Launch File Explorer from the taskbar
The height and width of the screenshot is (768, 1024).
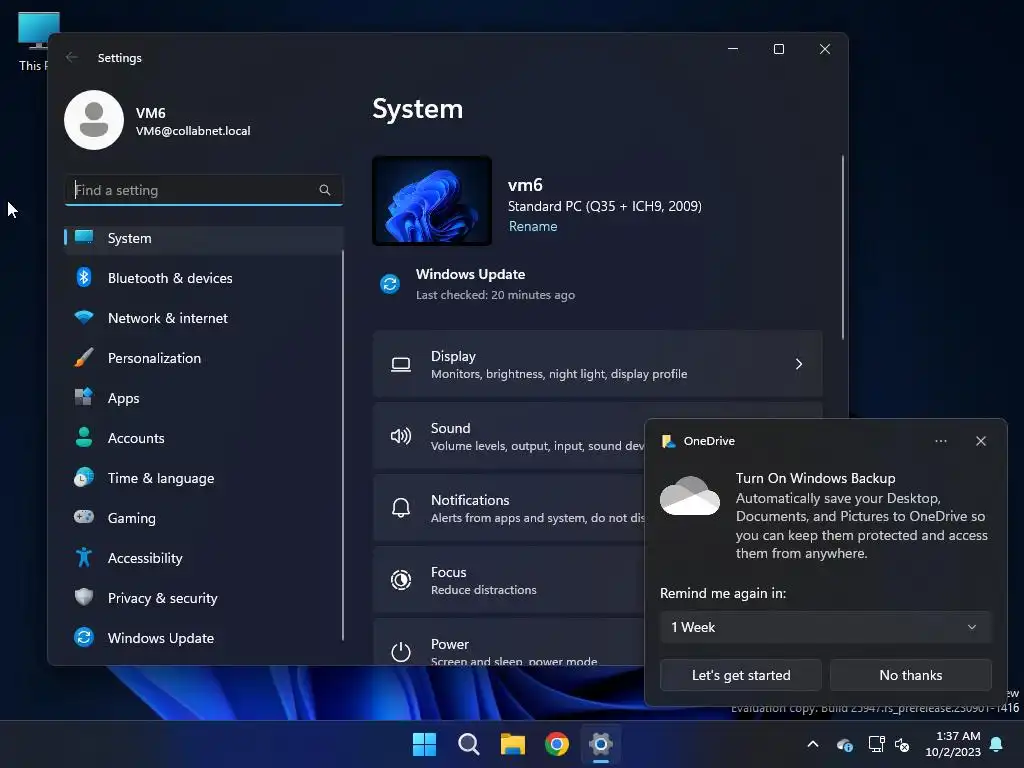click(513, 744)
